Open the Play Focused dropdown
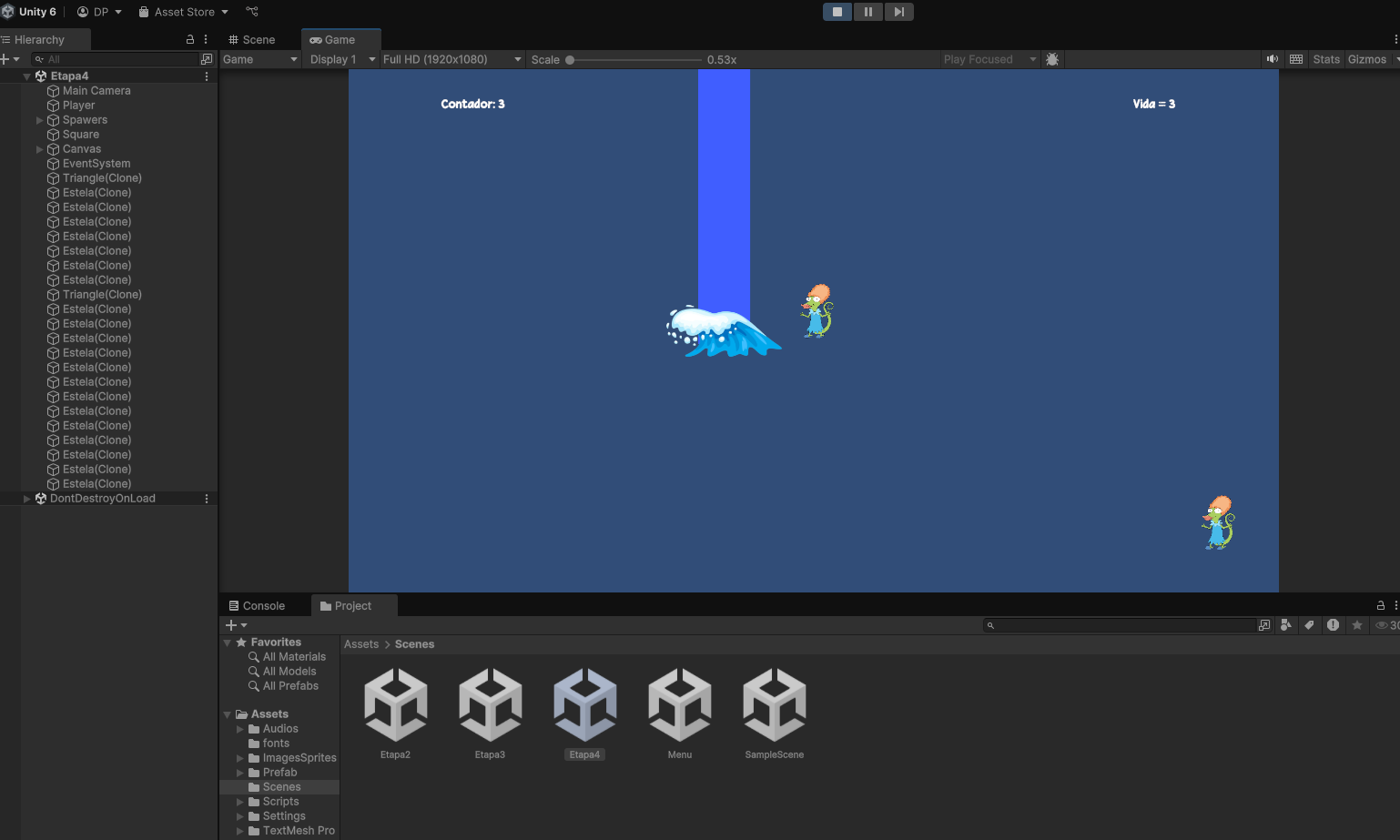Screen dimensions: 1400x840 [x=989, y=59]
